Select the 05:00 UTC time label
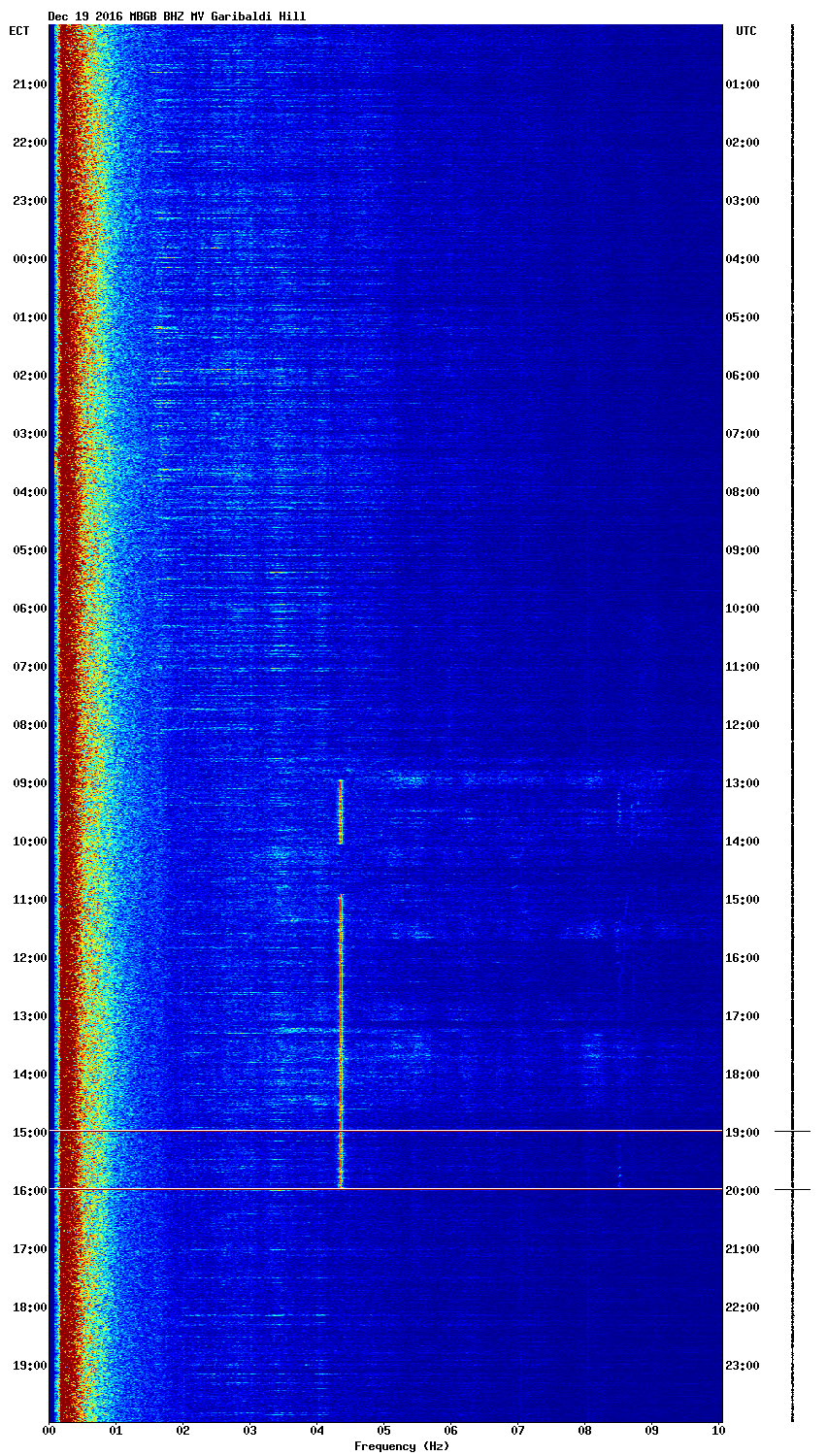Screen dimensions: 827x1456 743,317
